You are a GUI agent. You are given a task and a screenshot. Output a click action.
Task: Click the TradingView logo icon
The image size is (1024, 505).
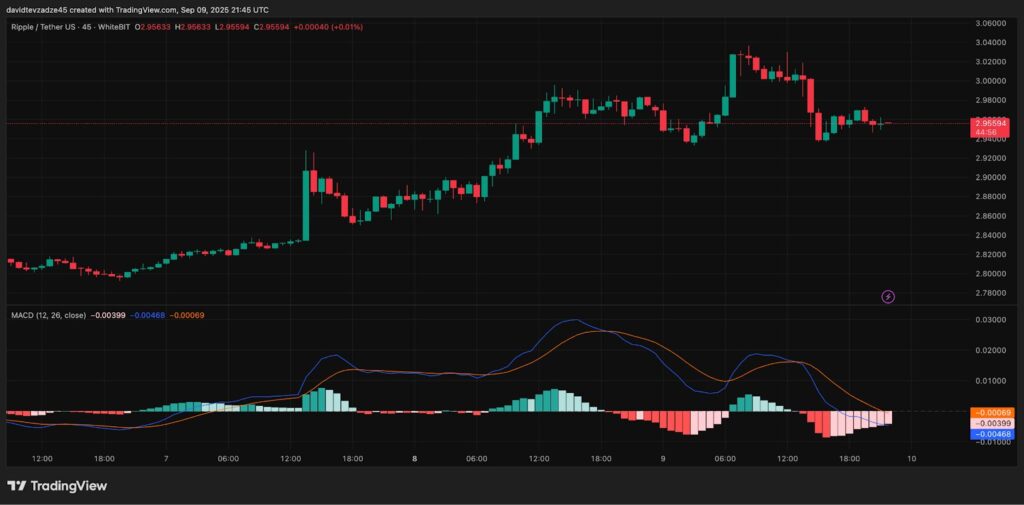17,486
